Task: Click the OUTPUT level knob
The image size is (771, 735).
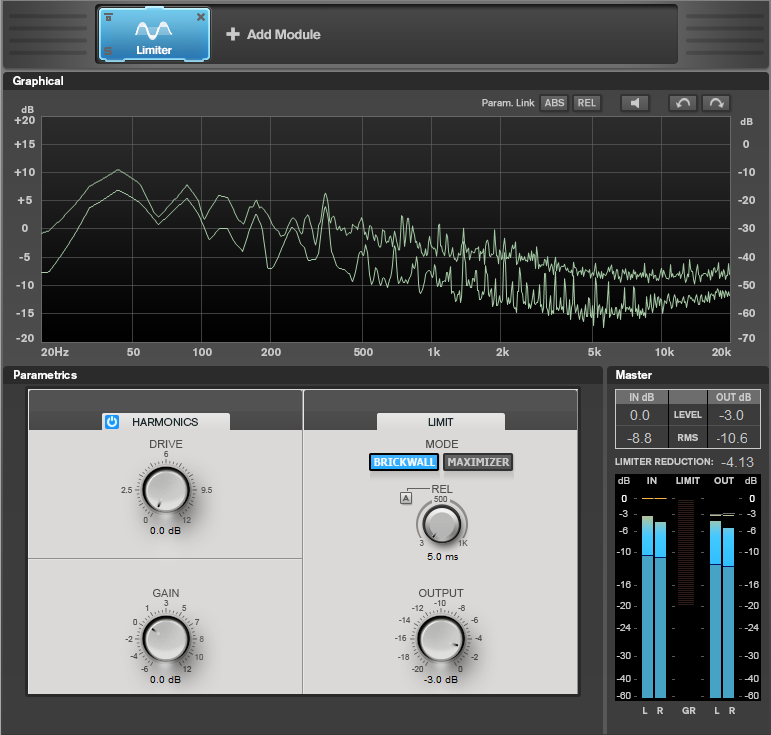Action: point(441,639)
